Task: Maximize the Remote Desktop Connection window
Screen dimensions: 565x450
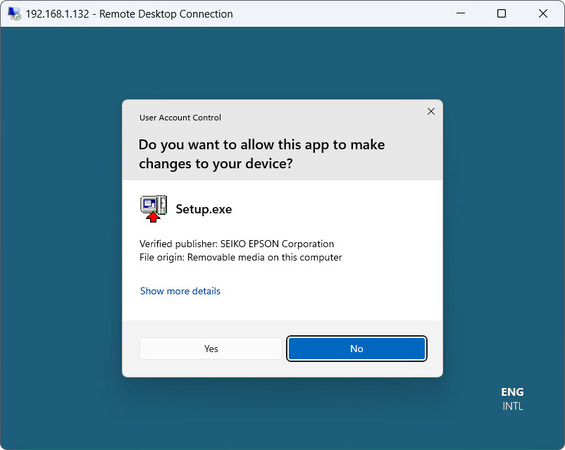Action: click(x=502, y=14)
